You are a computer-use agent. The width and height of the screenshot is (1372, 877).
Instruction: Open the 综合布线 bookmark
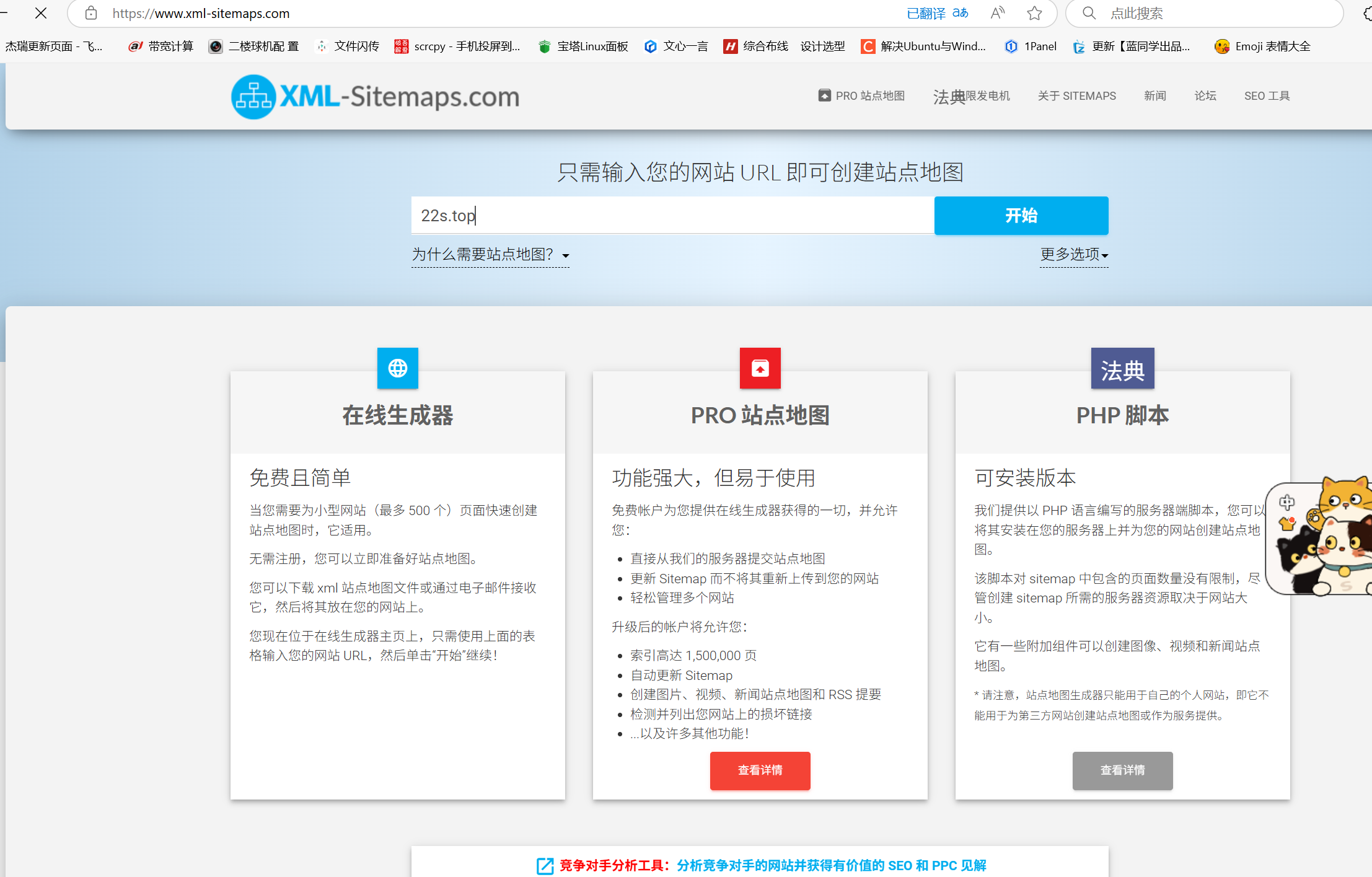756,46
